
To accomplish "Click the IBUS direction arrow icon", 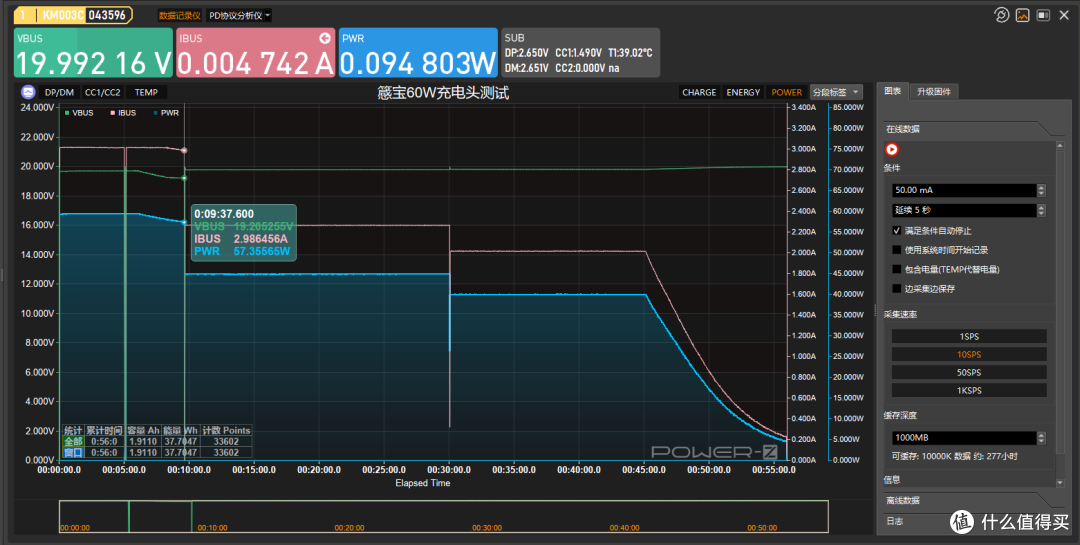I will tap(325, 39).
